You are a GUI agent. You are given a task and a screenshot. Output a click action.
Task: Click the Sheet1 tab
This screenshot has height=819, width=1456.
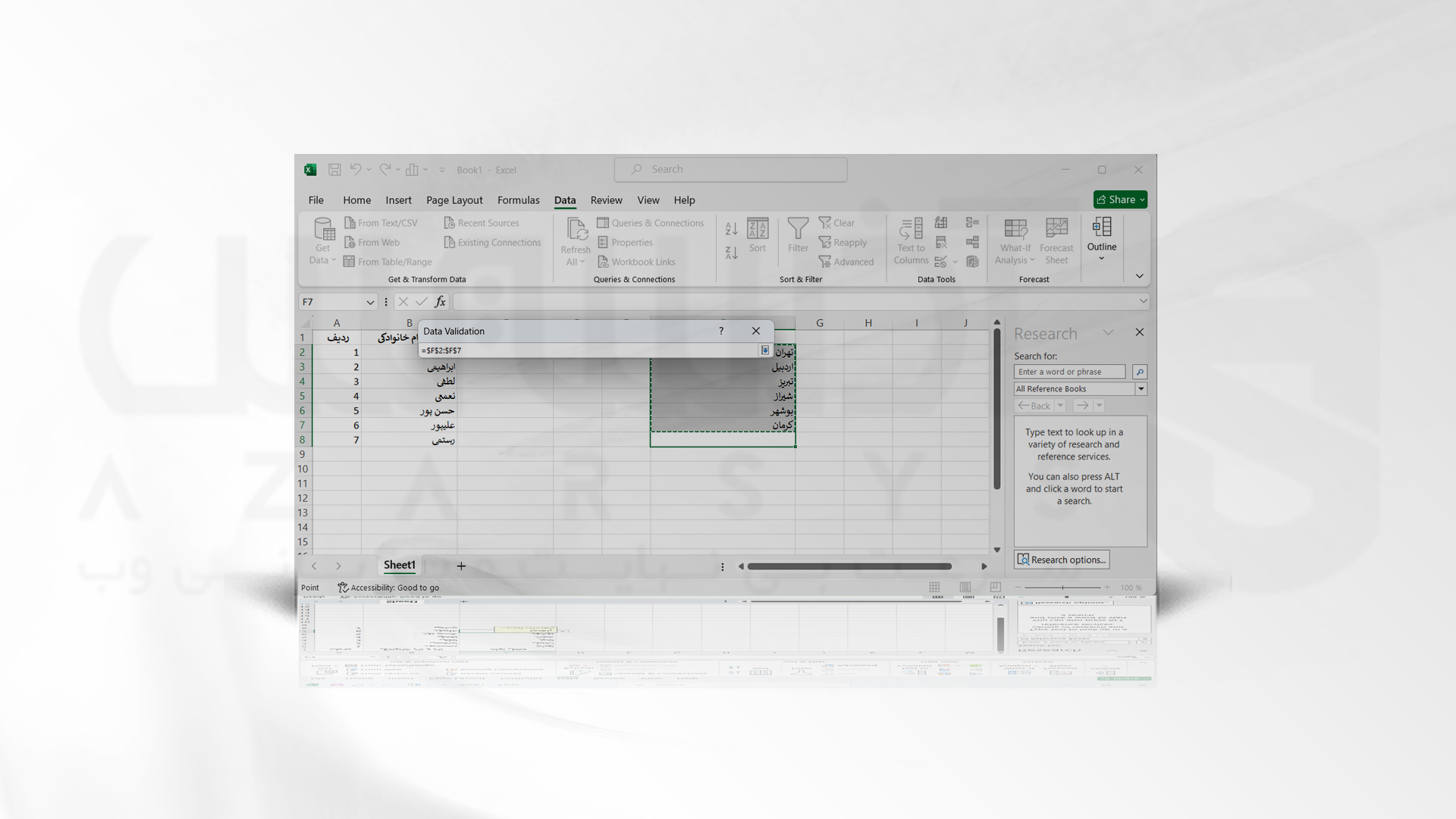click(399, 565)
